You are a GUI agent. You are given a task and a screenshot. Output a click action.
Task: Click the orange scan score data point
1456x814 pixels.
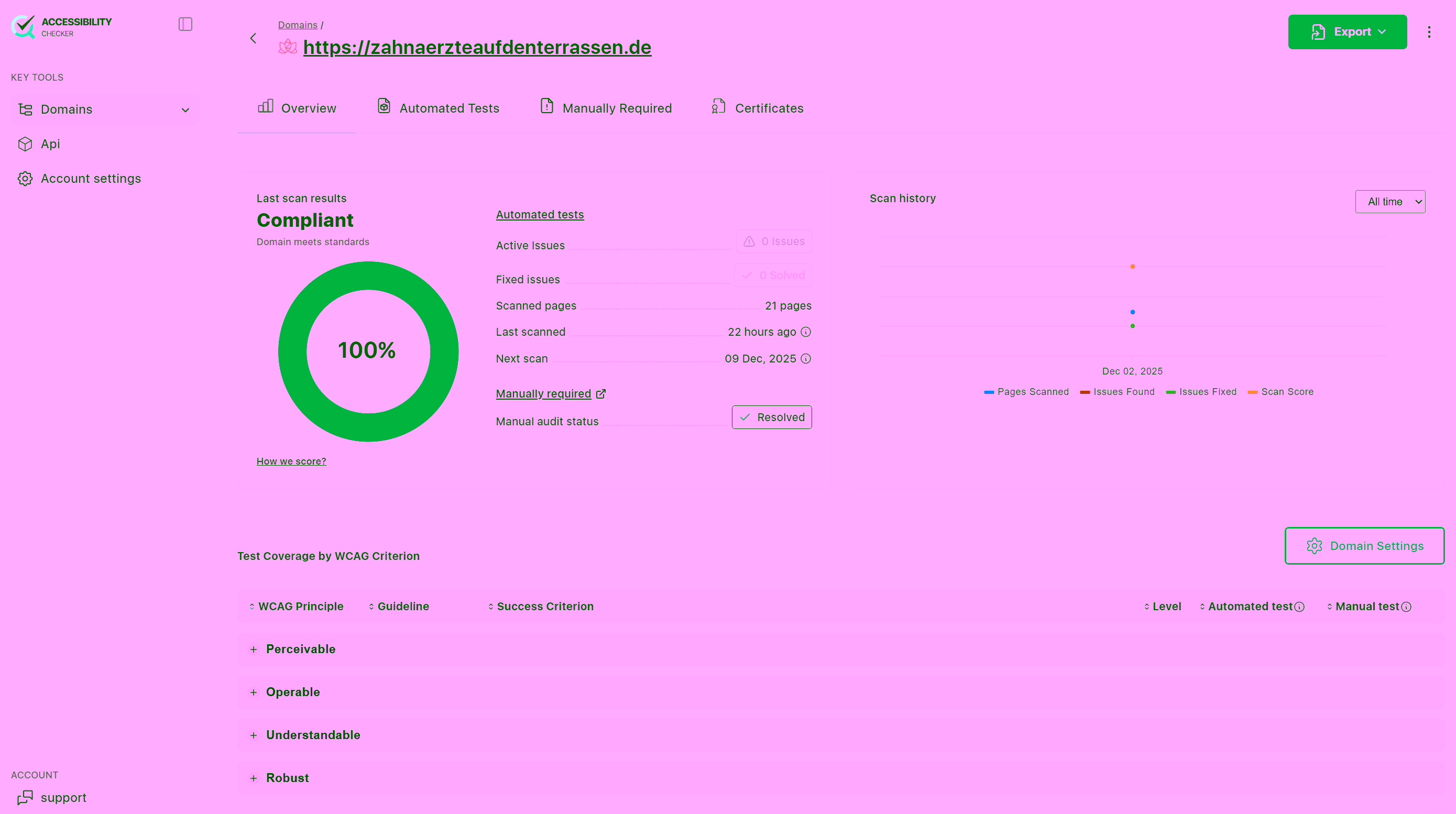tap(1132, 266)
